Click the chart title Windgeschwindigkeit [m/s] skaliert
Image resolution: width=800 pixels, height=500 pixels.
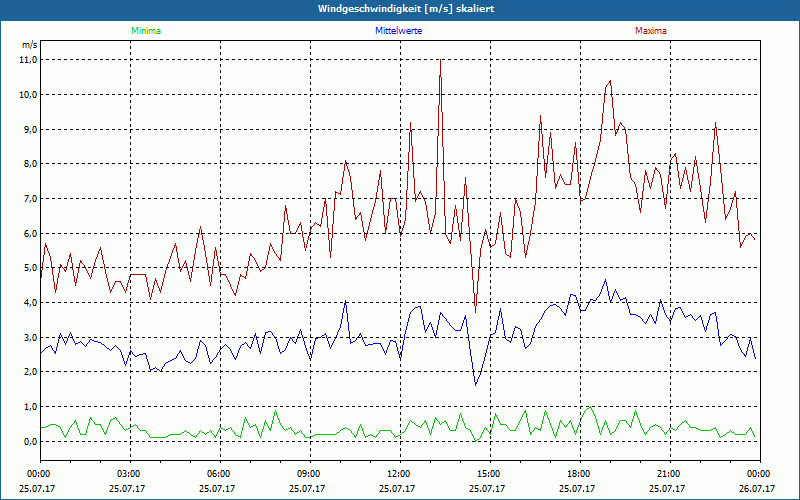[x=406, y=9]
